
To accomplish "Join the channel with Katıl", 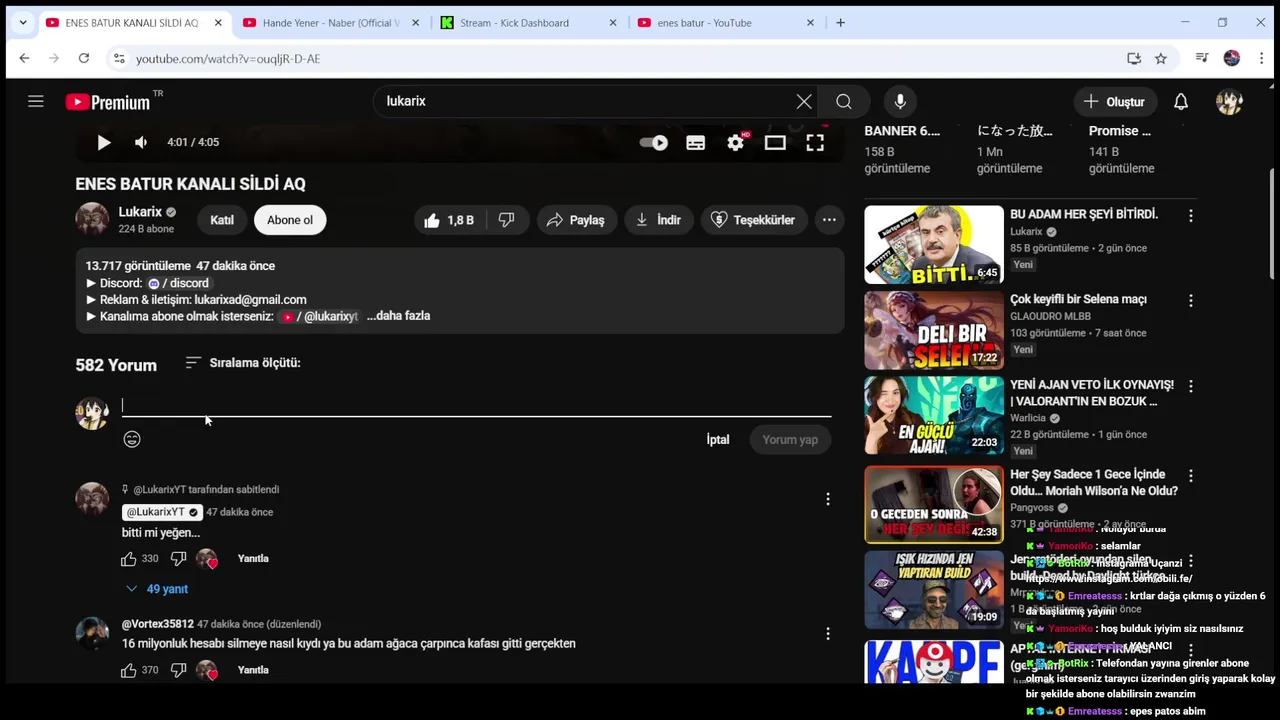I will (x=222, y=220).
